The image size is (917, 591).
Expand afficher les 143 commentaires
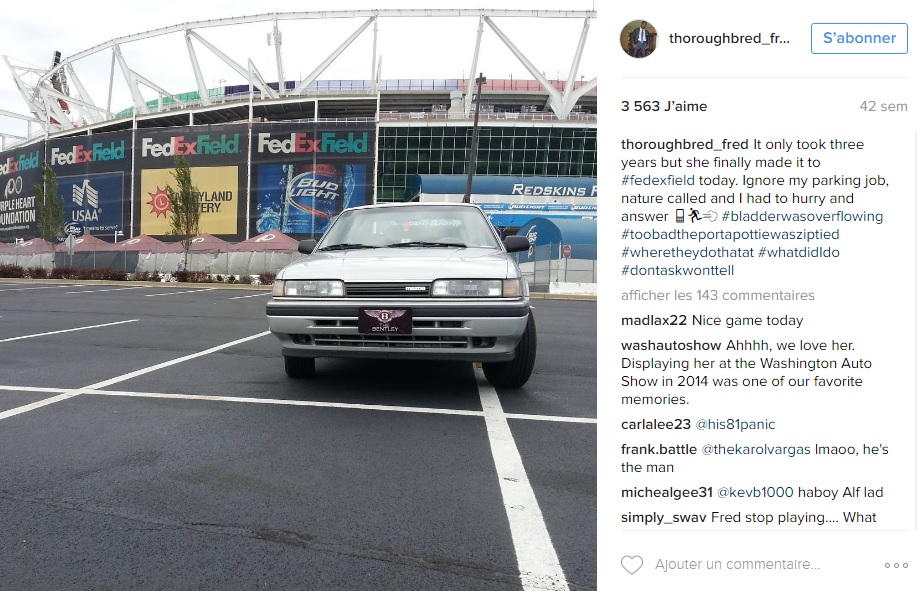coord(718,295)
